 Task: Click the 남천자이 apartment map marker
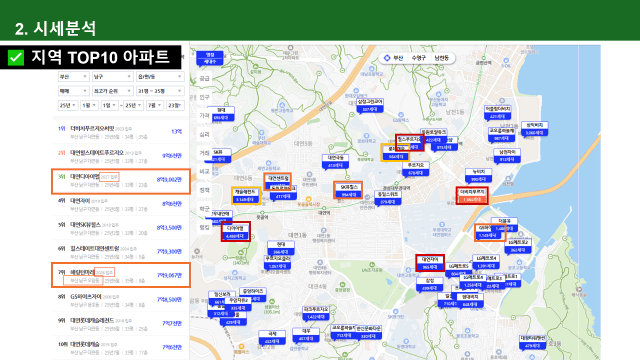coord(507,156)
